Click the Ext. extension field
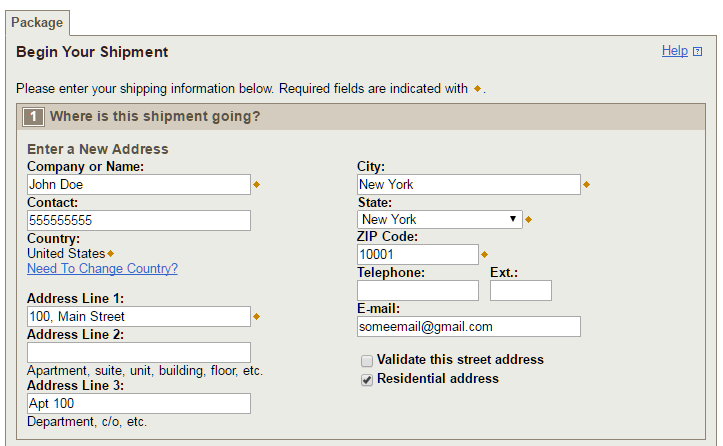The image size is (723, 446). (520, 291)
